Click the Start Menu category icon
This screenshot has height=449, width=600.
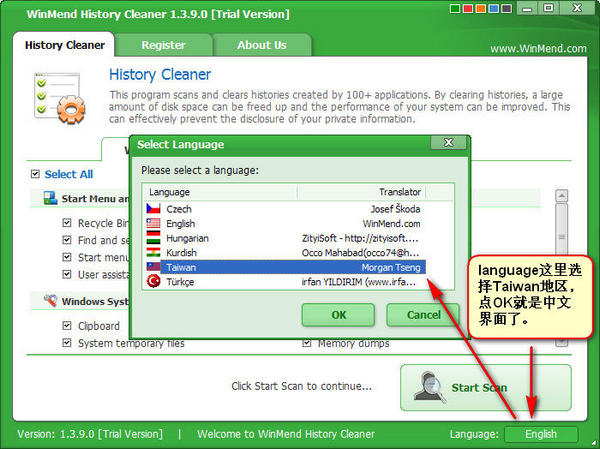pyautogui.click(x=50, y=198)
